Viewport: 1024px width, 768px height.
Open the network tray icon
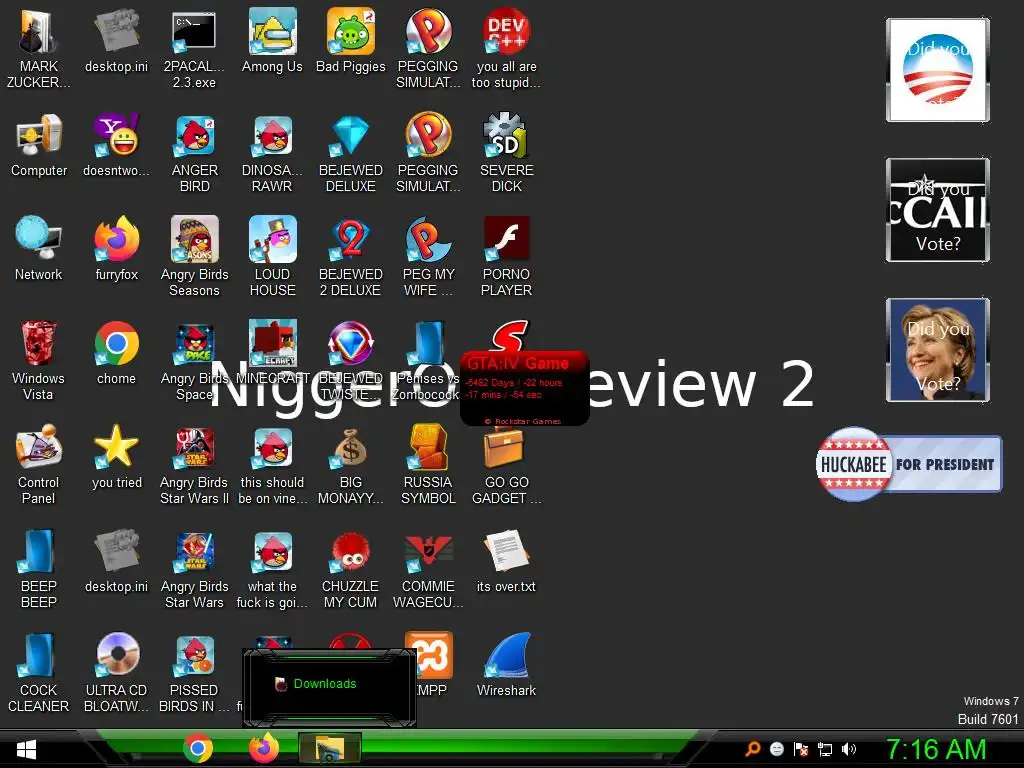[825, 749]
